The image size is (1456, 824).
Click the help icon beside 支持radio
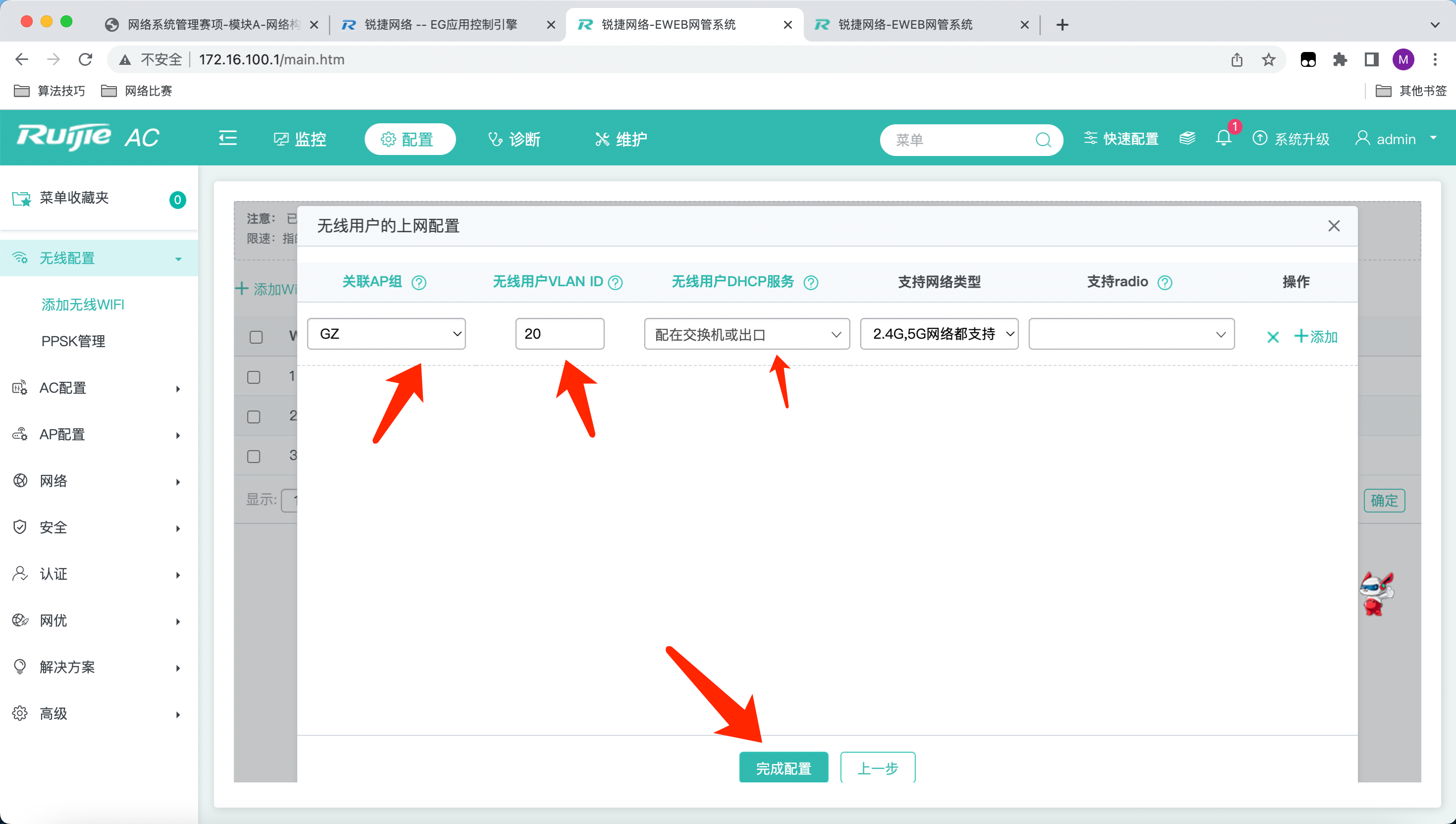tap(1165, 282)
